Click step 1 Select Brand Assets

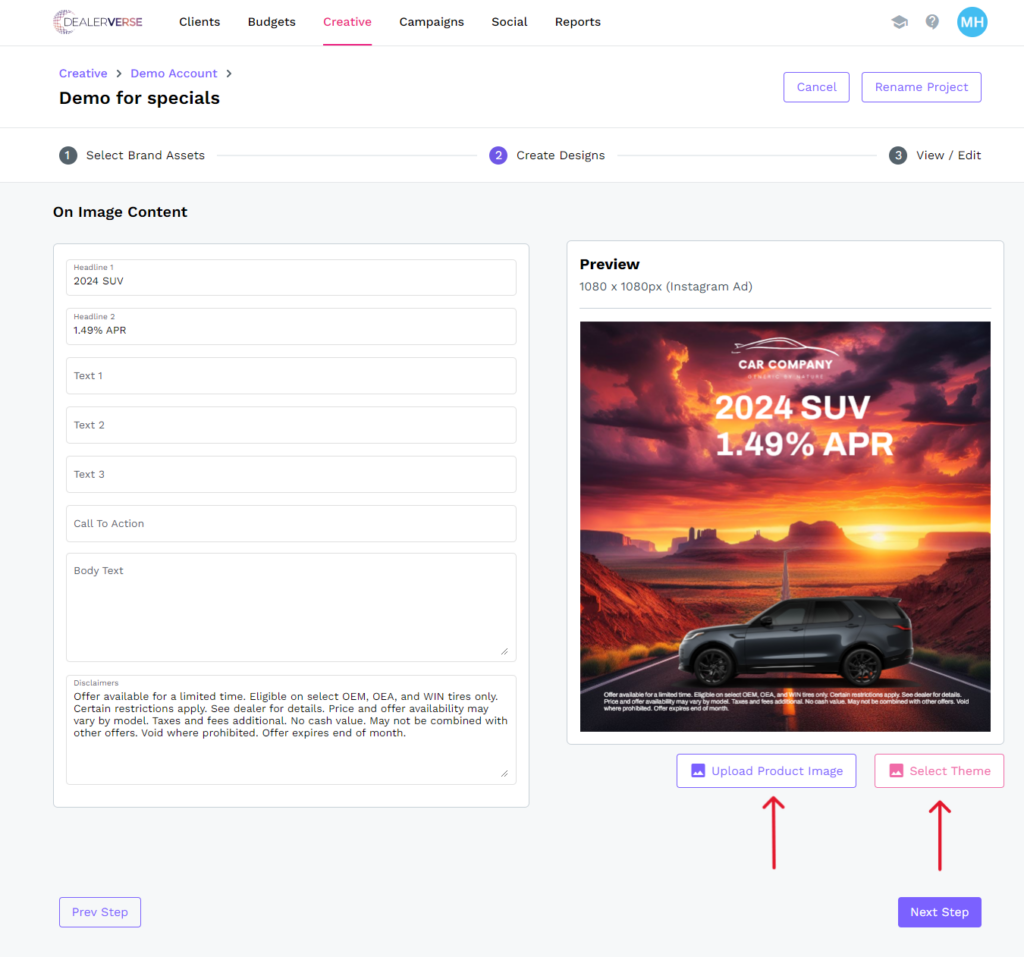click(x=133, y=155)
